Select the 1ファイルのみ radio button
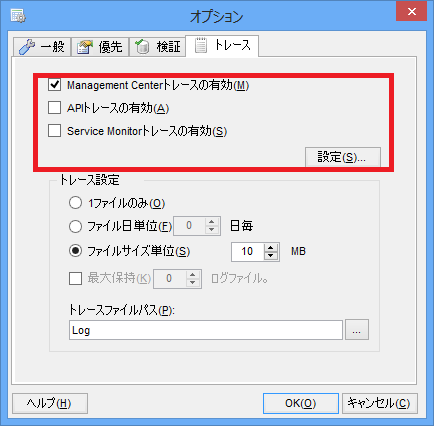 pos(75,203)
